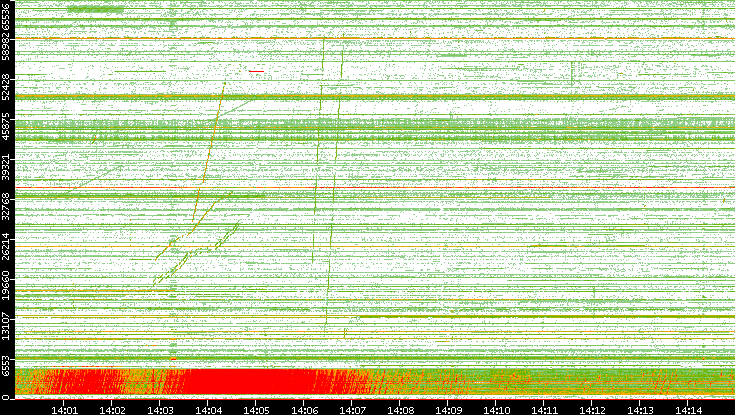Image resolution: width=735 pixels, height=415 pixels.
Task: Click the 65536 label on the vertical axis
Action: click(7, 18)
